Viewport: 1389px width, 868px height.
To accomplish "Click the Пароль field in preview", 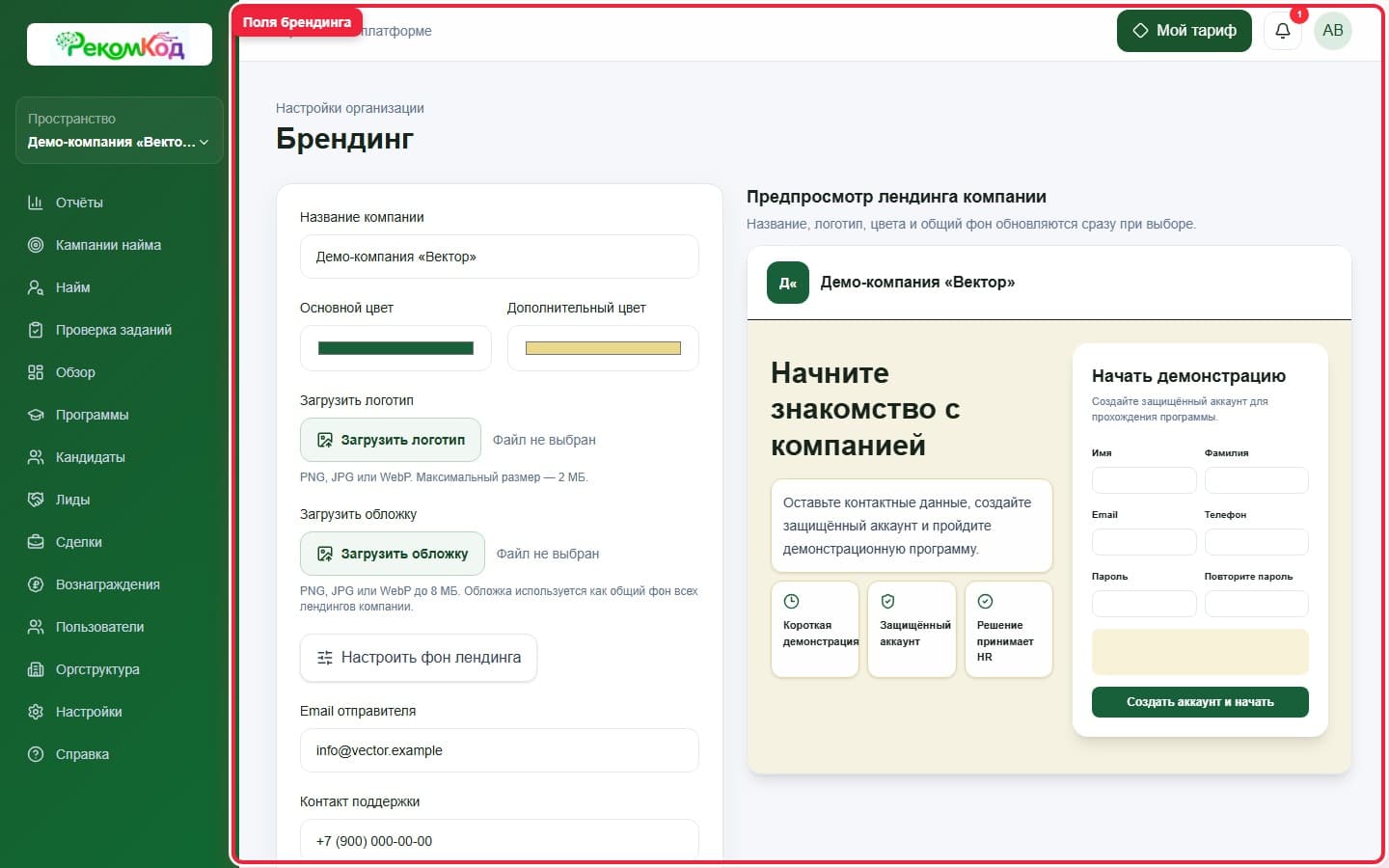I will click(1144, 604).
